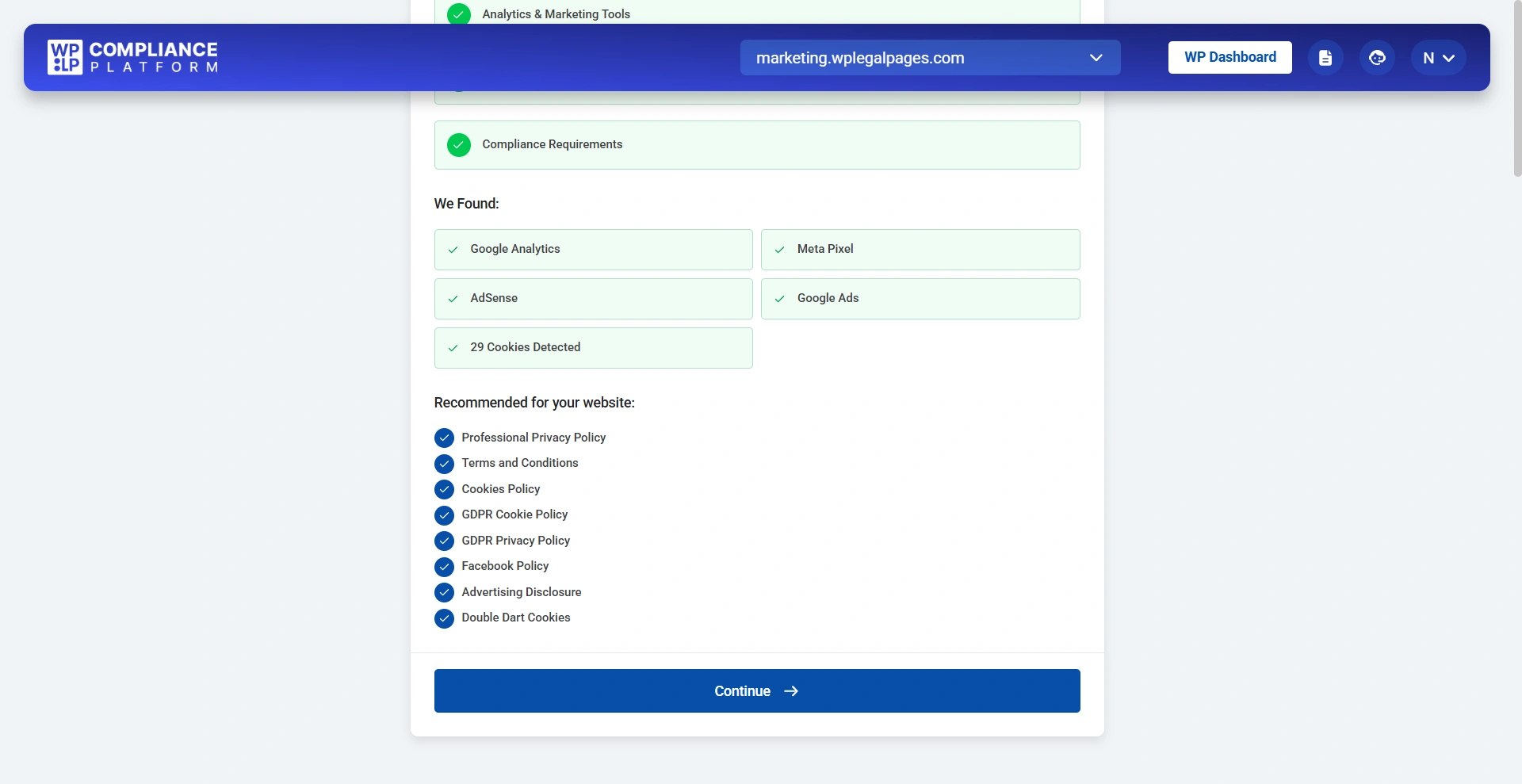The image size is (1522, 784).
Task: Click the Recommended for your website: heading
Action: click(534, 403)
